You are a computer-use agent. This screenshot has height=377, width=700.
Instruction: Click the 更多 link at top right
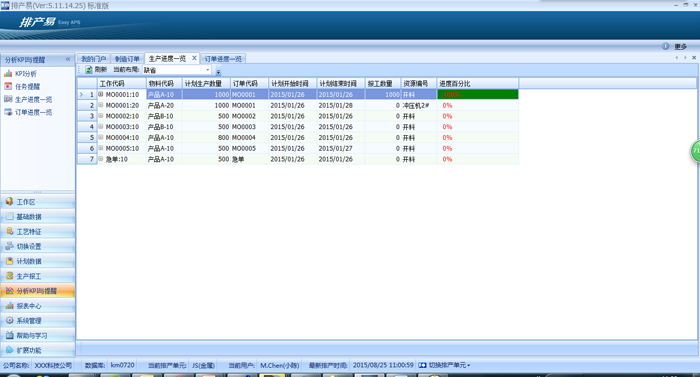680,46
